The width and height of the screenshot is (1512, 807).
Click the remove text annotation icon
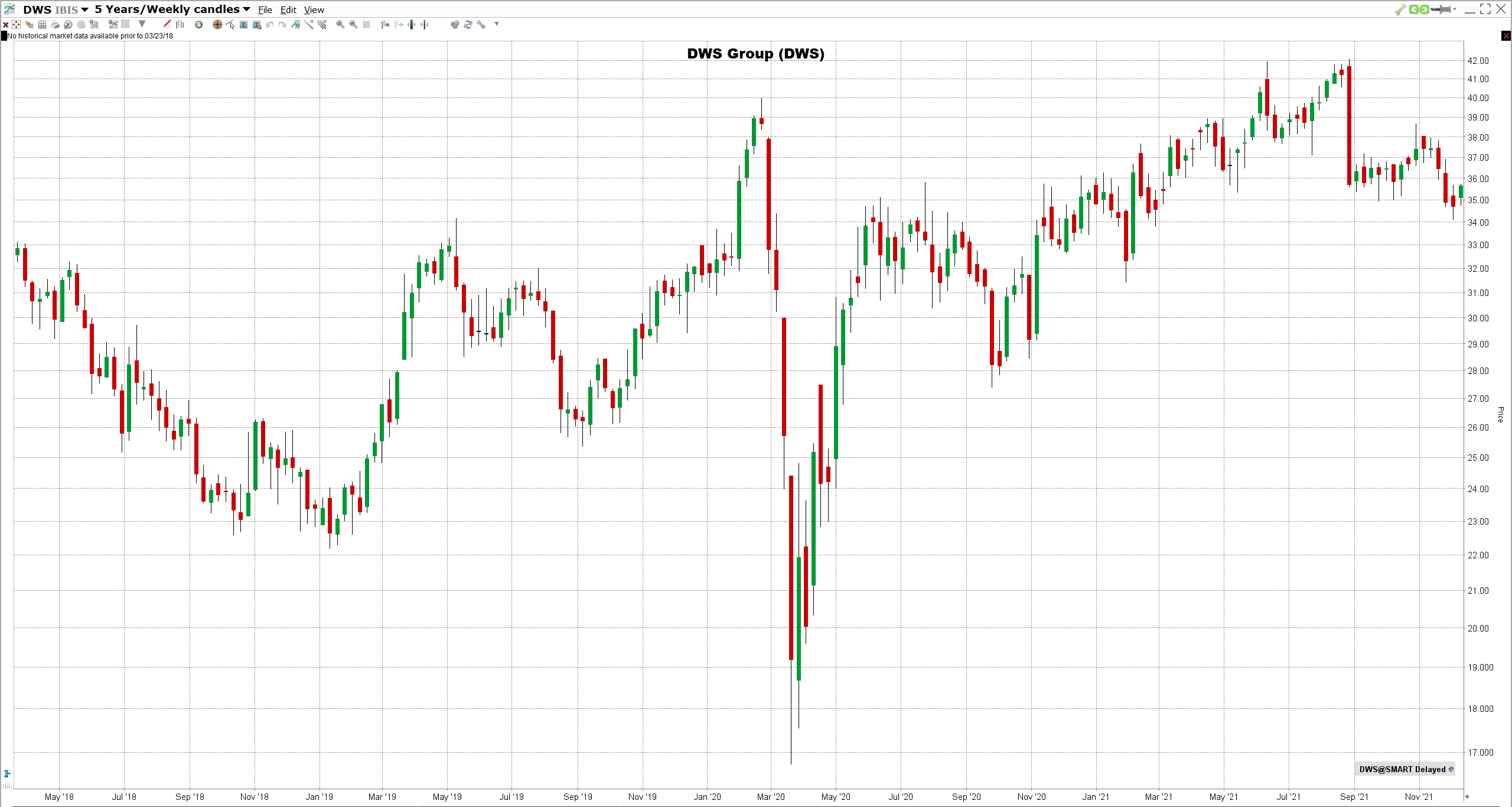click(x=257, y=24)
